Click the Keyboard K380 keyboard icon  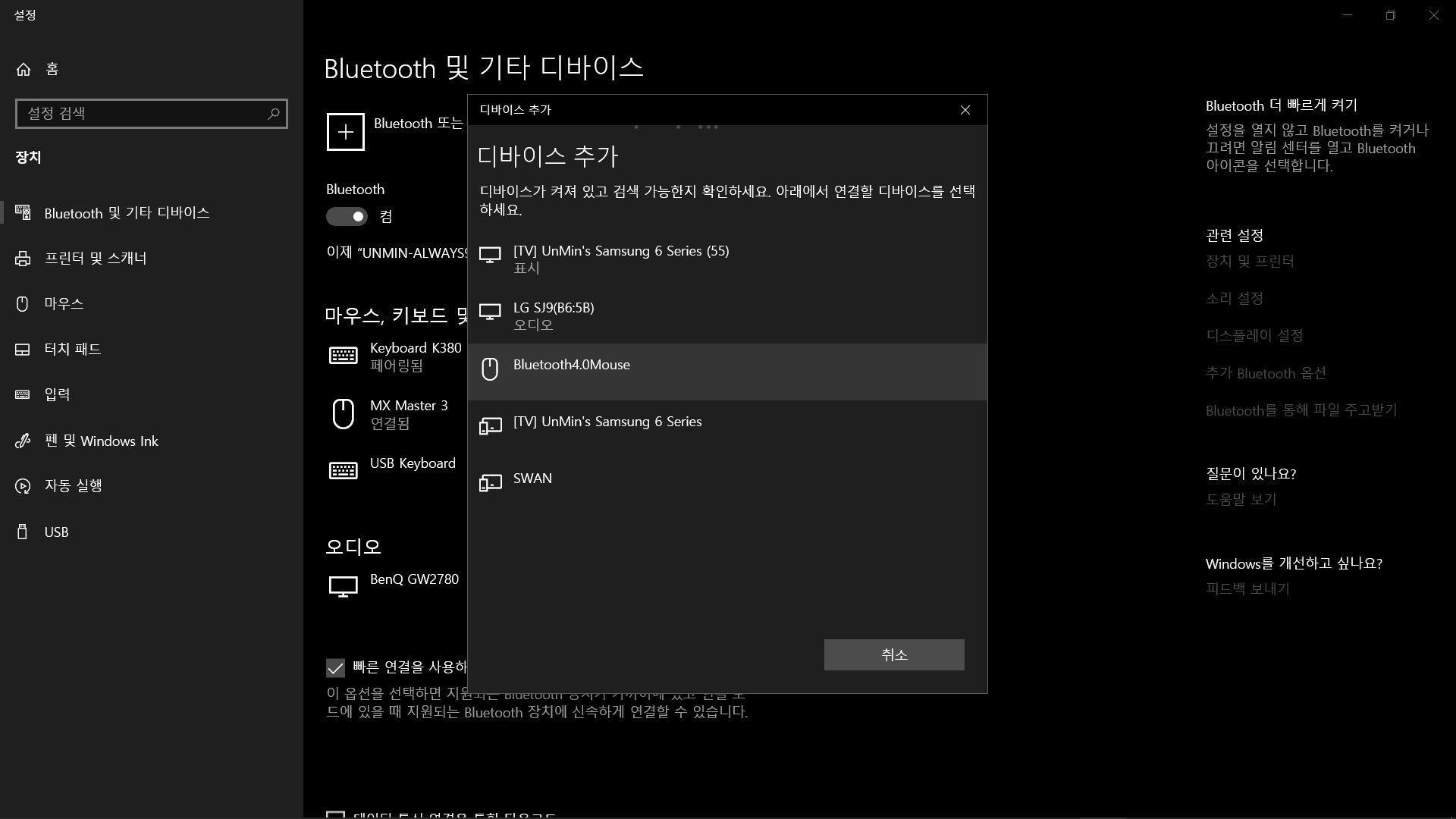point(344,356)
